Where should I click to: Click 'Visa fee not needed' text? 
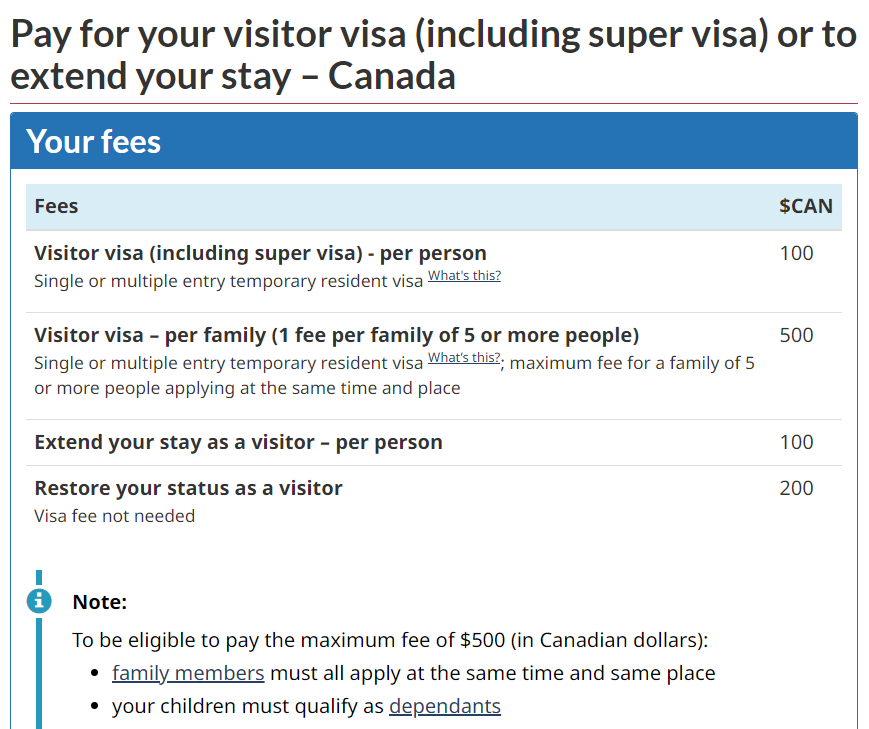(114, 516)
